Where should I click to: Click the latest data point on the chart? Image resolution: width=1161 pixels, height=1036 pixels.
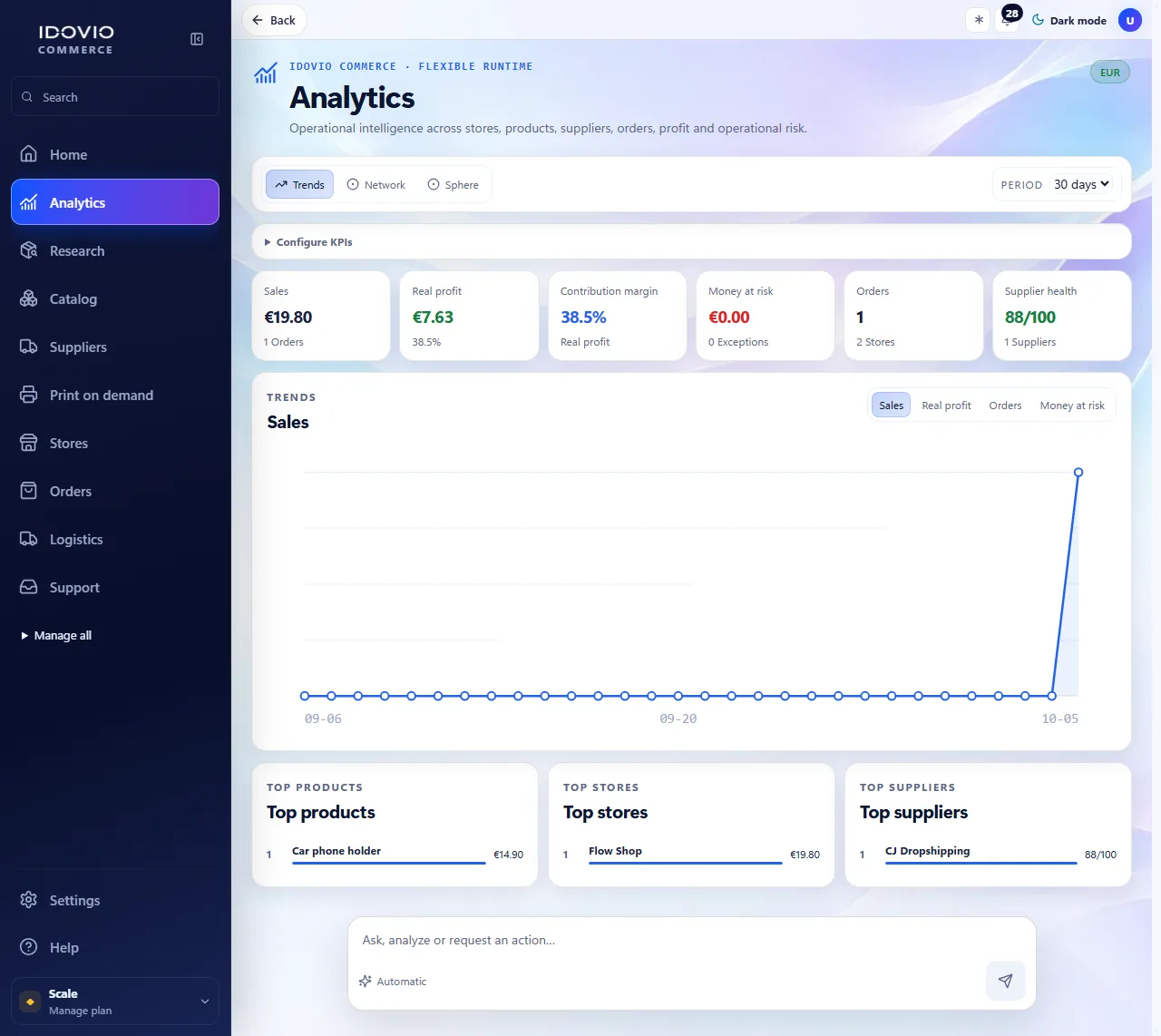click(1078, 473)
